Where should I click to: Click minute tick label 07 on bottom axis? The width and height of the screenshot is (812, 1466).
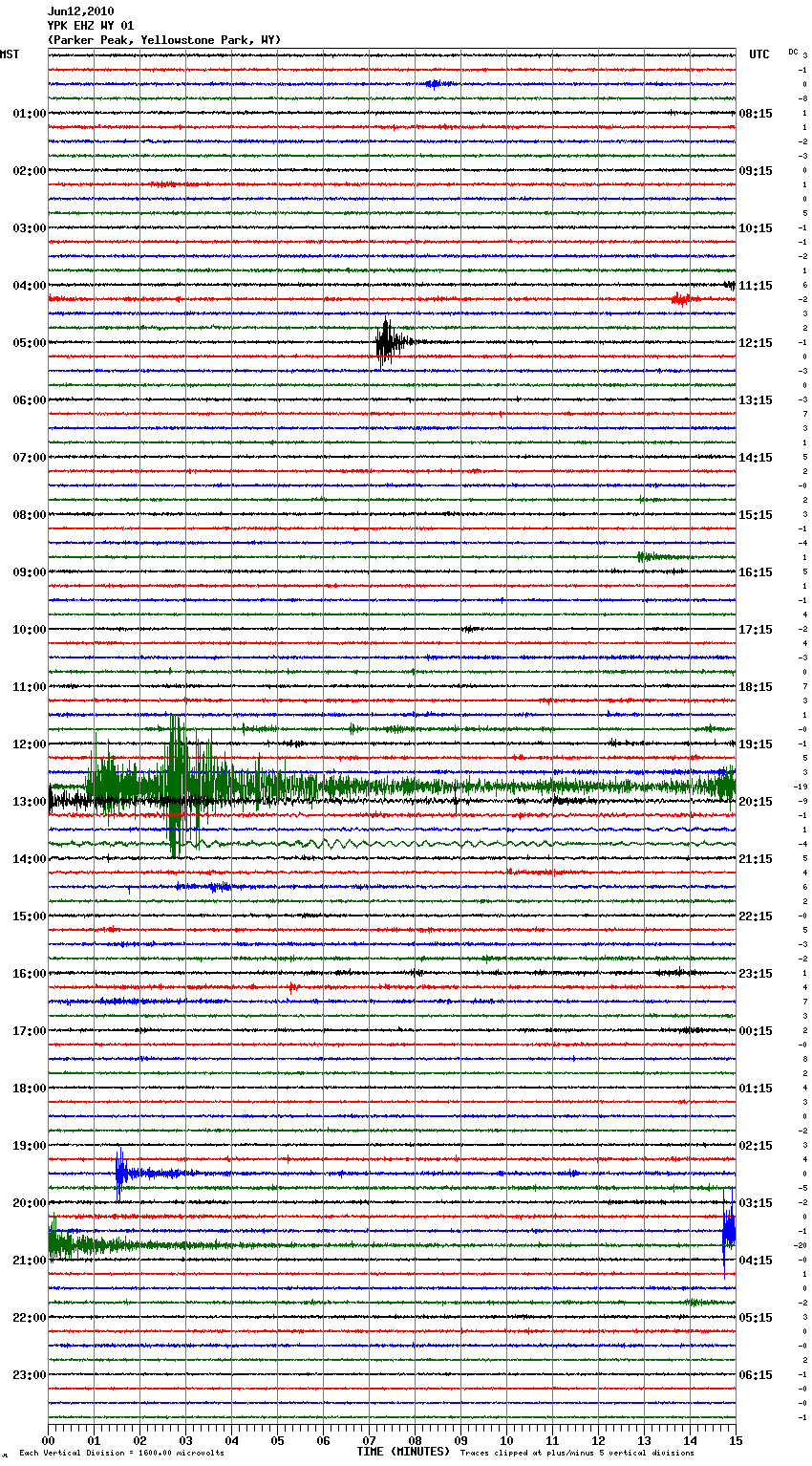click(369, 1440)
